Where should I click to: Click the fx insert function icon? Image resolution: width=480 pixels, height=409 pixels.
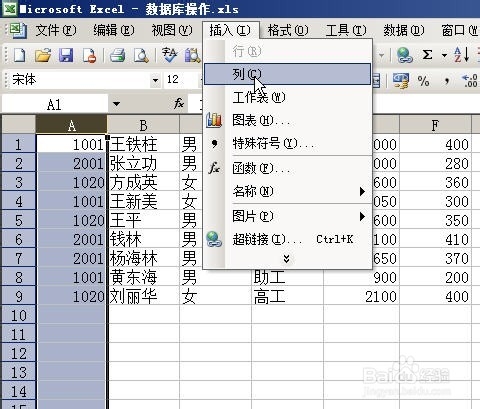pyautogui.click(x=179, y=104)
